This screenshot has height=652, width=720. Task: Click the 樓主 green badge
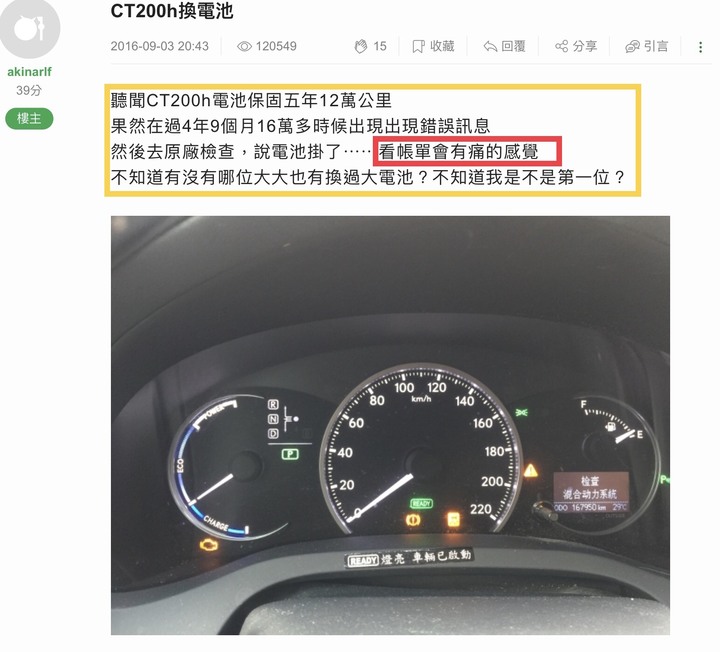click(x=29, y=118)
